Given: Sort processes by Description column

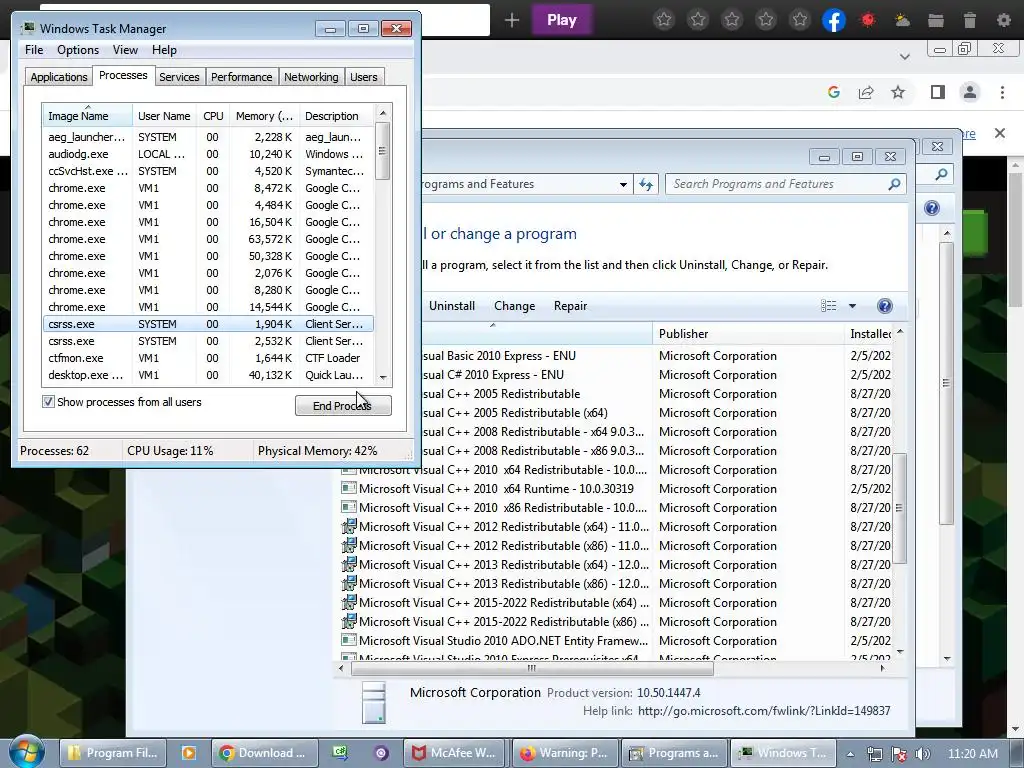Looking at the screenshot, I should coord(336,116).
